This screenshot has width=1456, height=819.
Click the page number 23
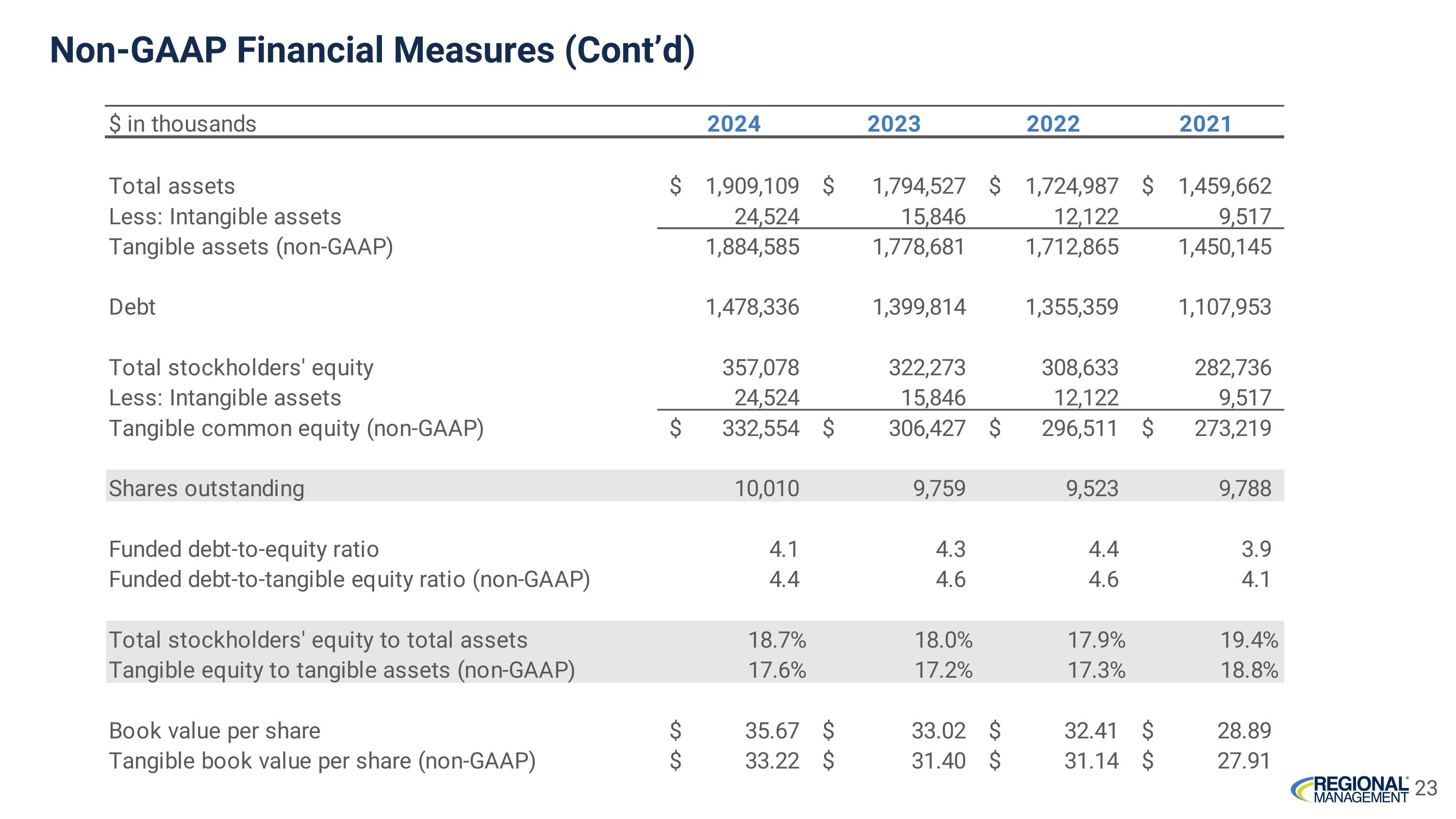(1425, 788)
